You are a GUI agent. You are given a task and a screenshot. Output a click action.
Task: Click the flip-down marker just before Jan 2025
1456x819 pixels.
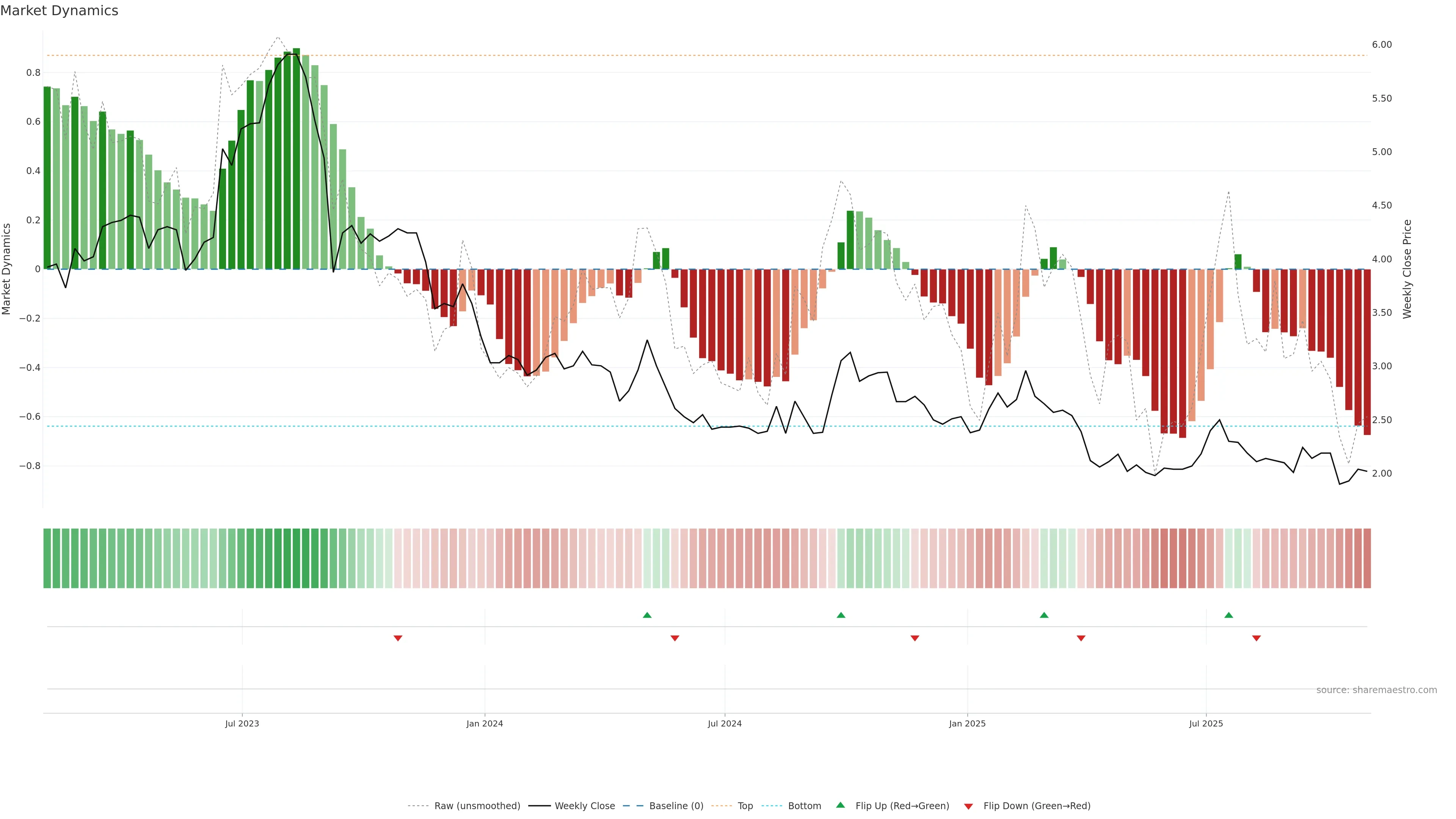pyautogui.click(x=915, y=638)
